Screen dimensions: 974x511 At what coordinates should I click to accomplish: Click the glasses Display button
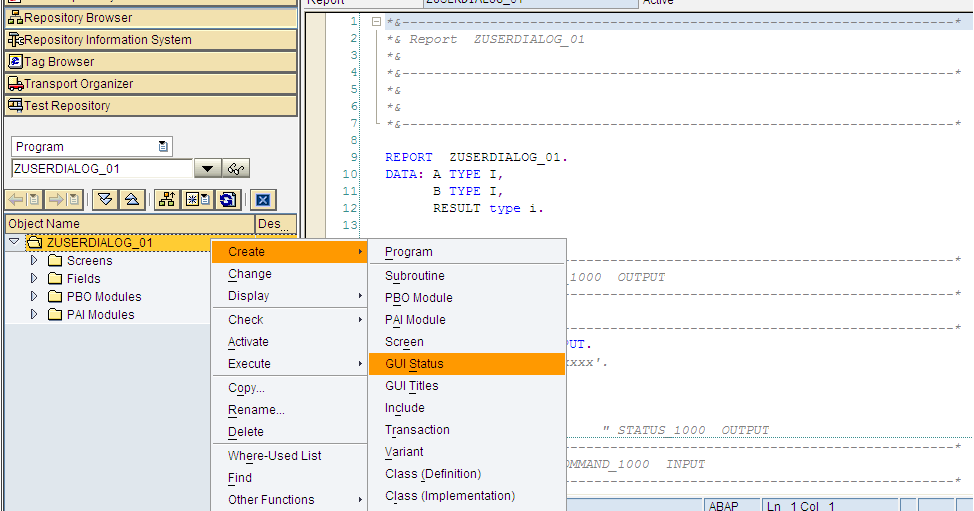click(x=236, y=168)
